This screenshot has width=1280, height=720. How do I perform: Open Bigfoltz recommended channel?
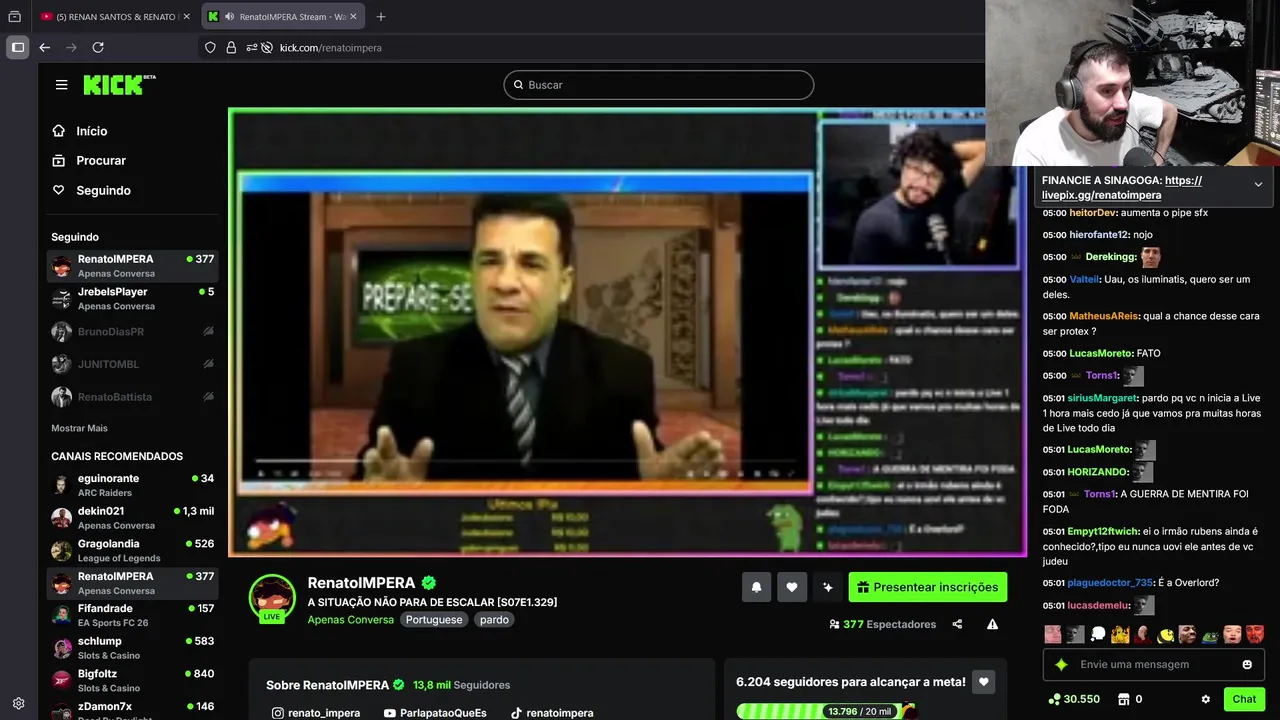pyautogui.click(x=132, y=681)
